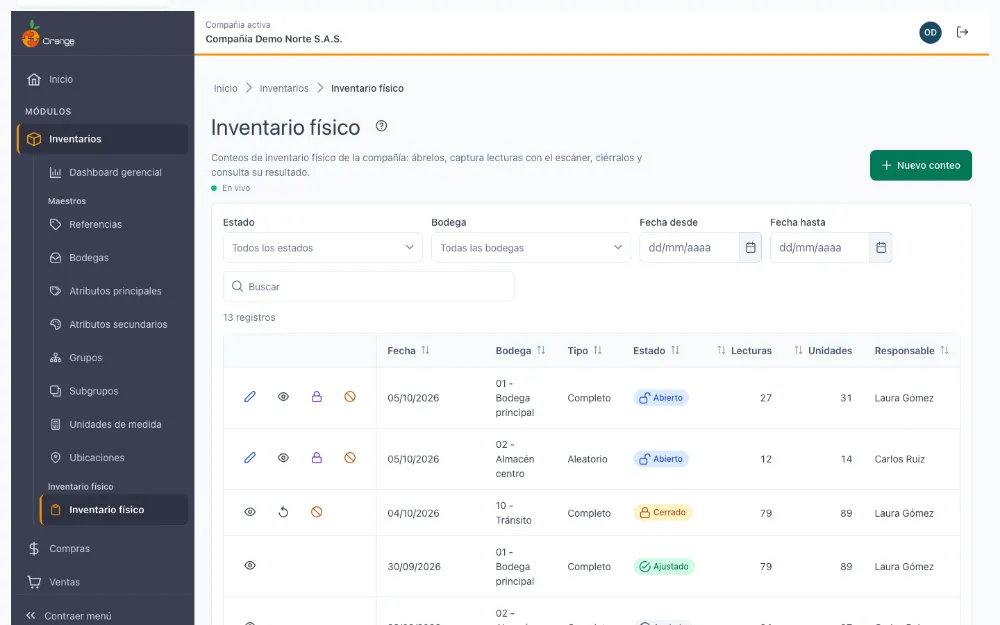Click the Buscar search field

tap(369, 286)
